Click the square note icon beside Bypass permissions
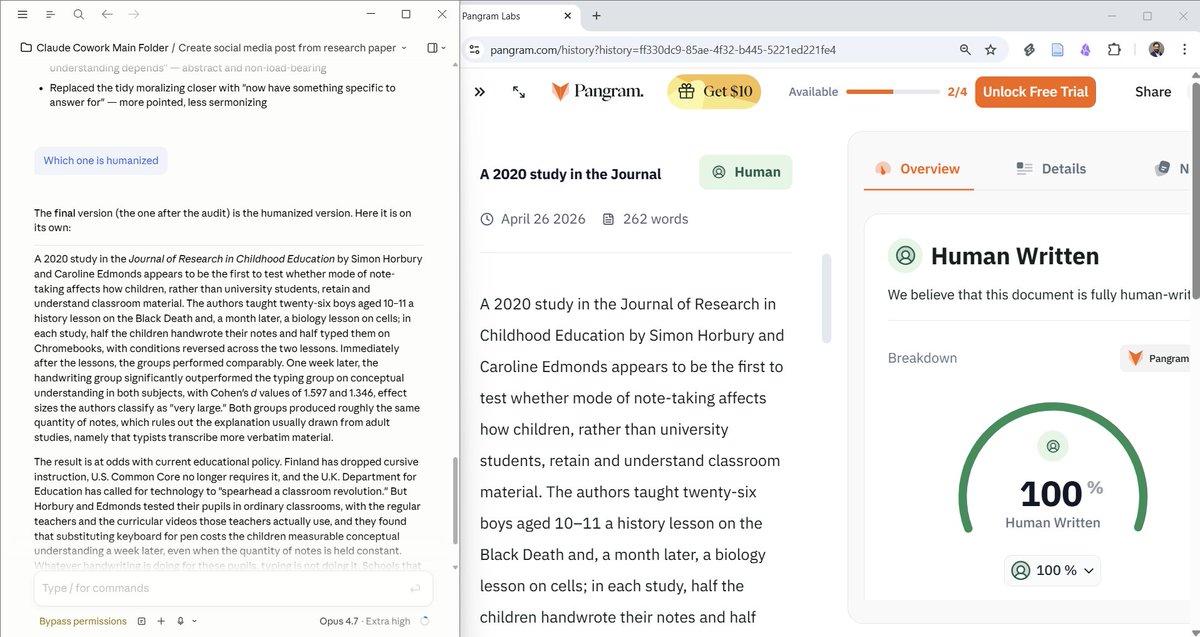This screenshot has width=1200, height=637. tap(141, 621)
